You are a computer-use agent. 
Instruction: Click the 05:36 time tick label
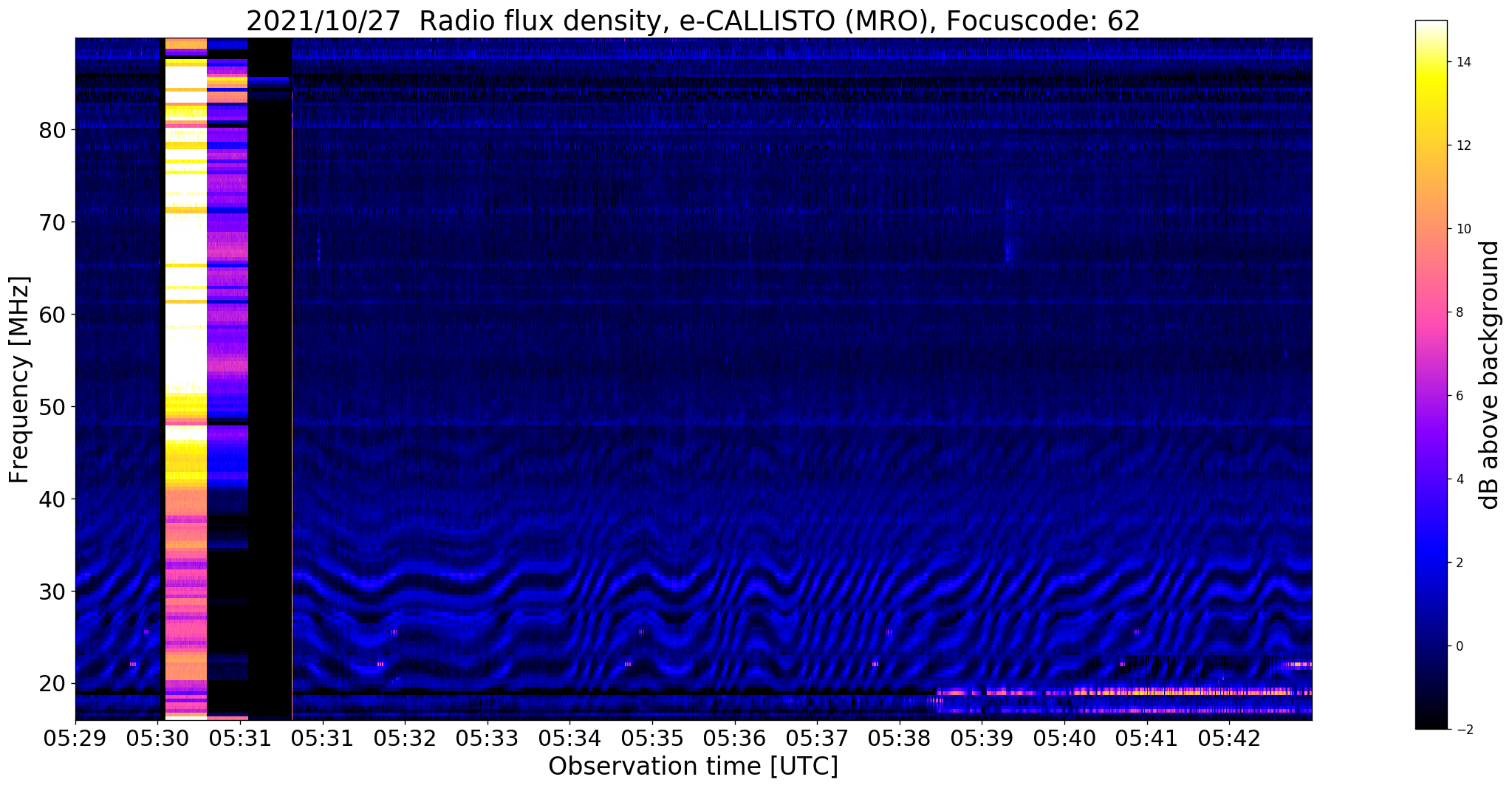click(x=735, y=739)
